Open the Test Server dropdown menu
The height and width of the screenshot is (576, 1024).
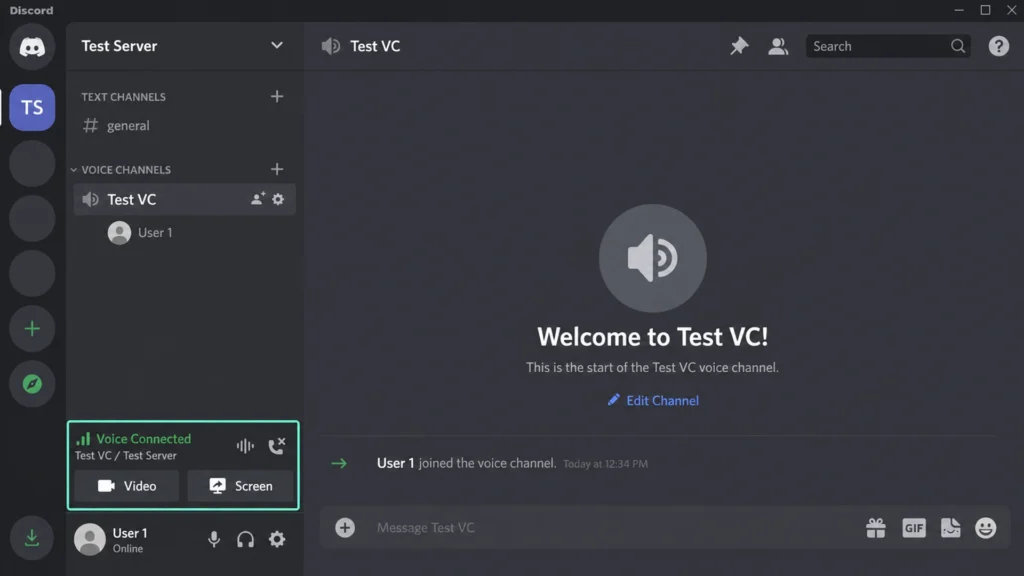pyautogui.click(x=277, y=46)
